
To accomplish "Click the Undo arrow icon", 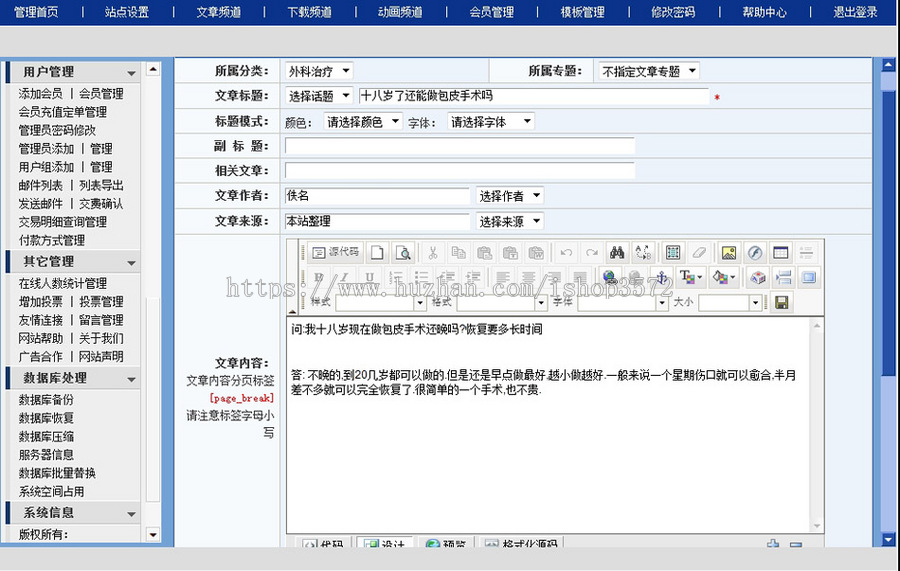I will pos(566,253).
